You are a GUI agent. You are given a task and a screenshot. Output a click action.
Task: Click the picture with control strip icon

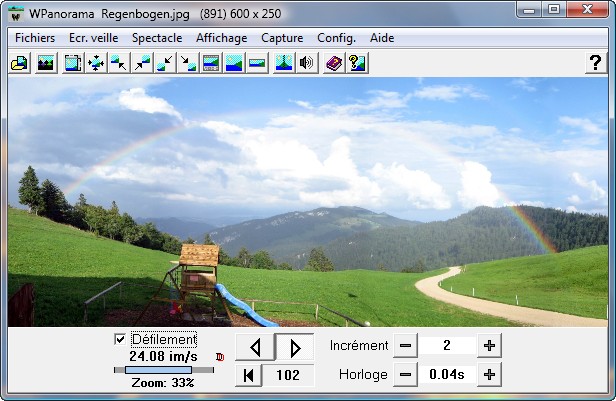[211, 63]
